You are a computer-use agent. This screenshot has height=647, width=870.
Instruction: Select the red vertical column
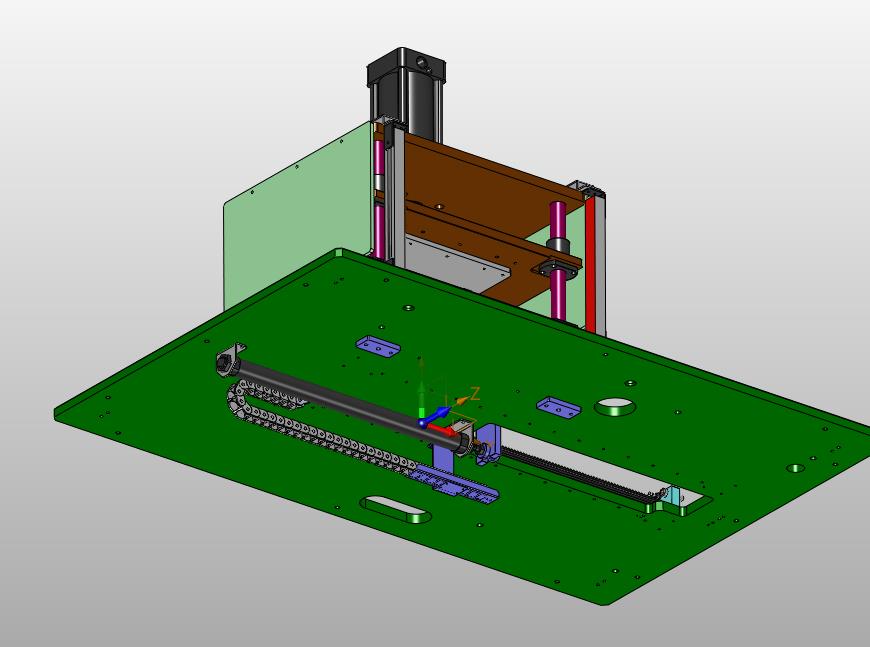point(590,265)
